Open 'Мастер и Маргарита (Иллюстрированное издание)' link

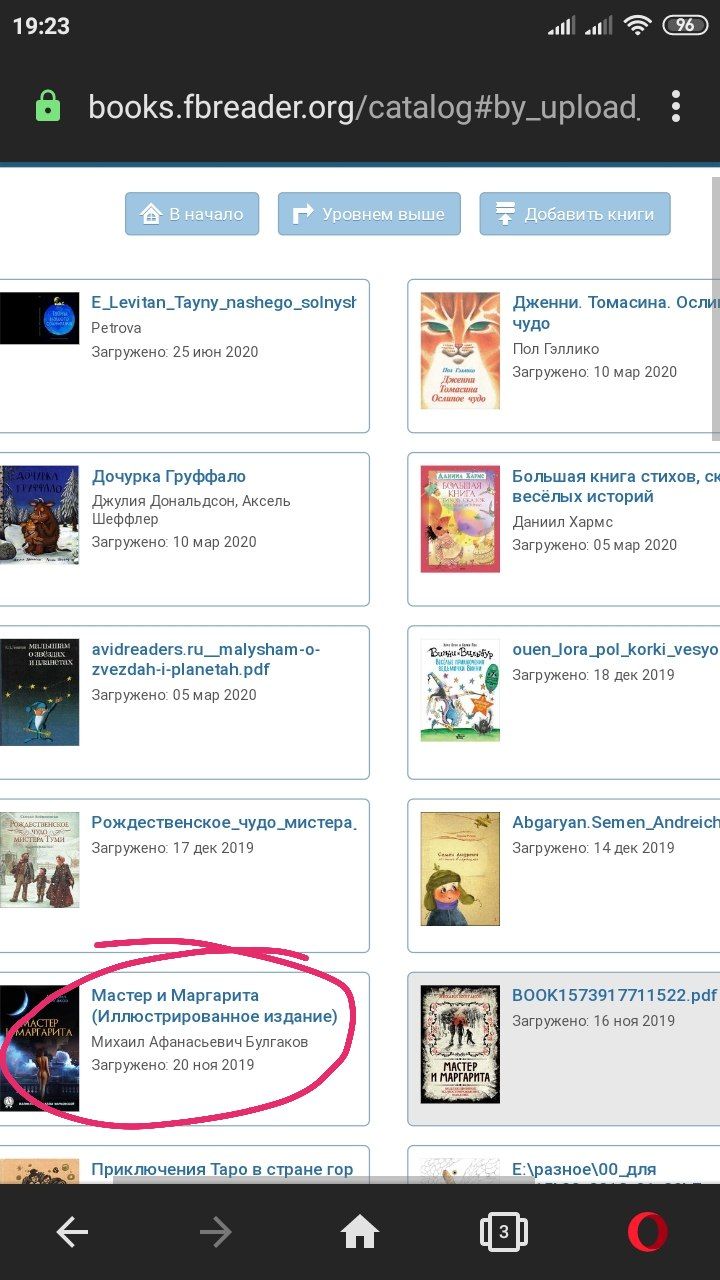(x=214, y=1006)
